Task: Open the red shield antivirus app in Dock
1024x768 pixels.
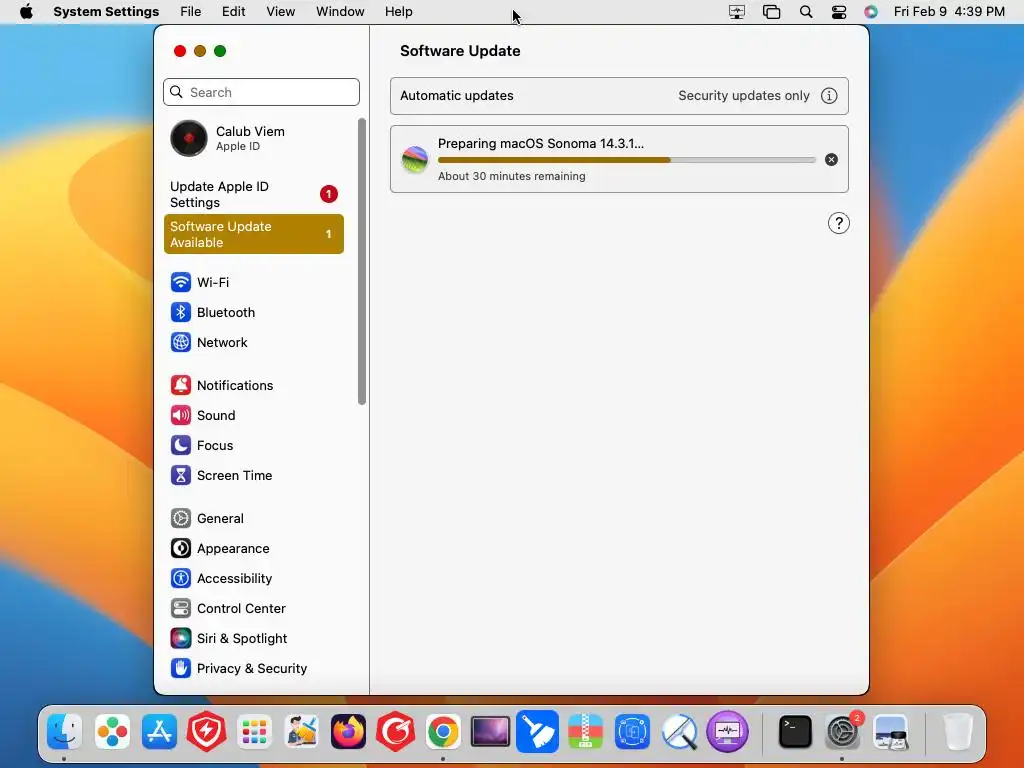Action: click(x=206, y=731)
